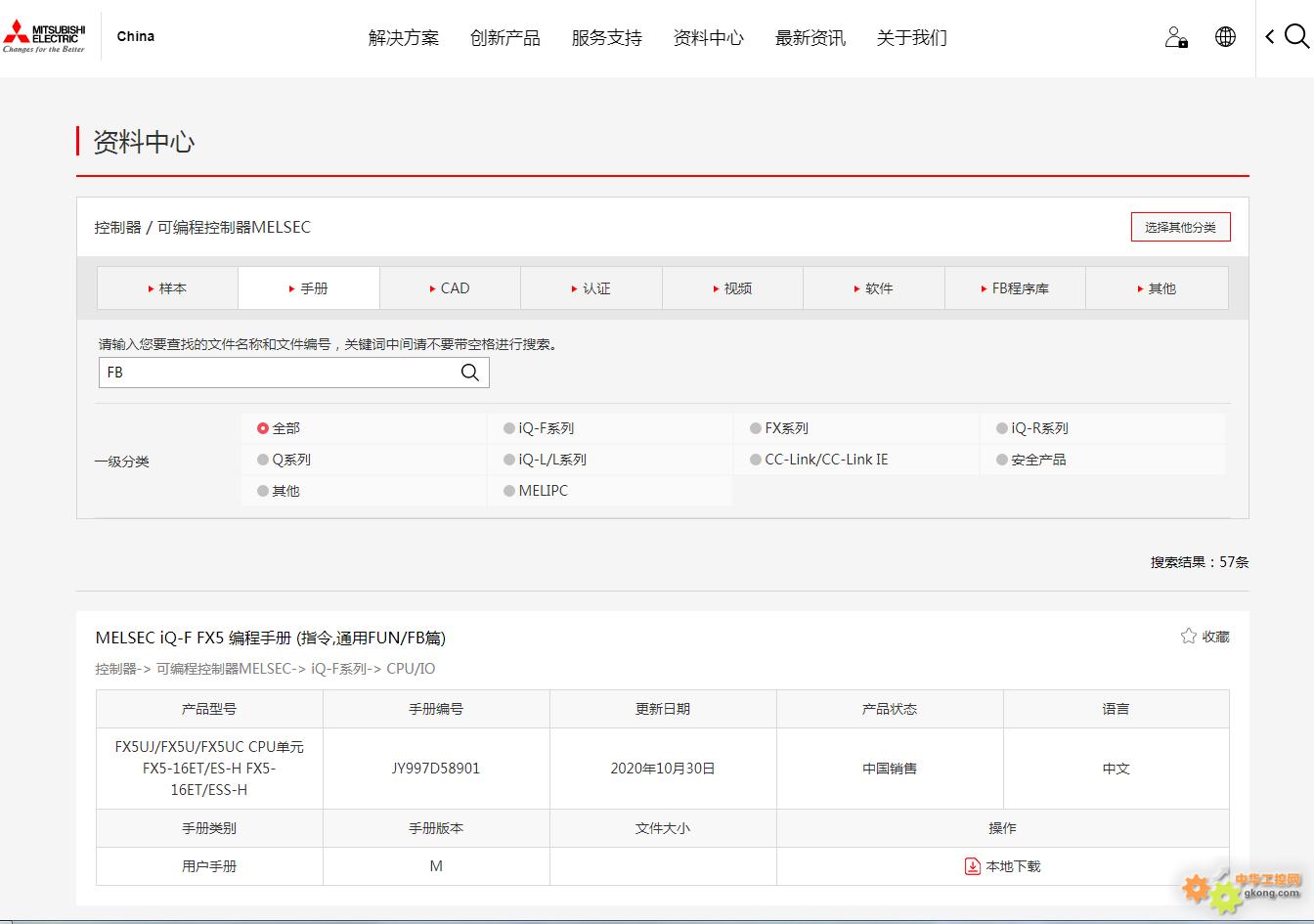
Task: Switch to the 软件 tab
Action: point(874,288)
